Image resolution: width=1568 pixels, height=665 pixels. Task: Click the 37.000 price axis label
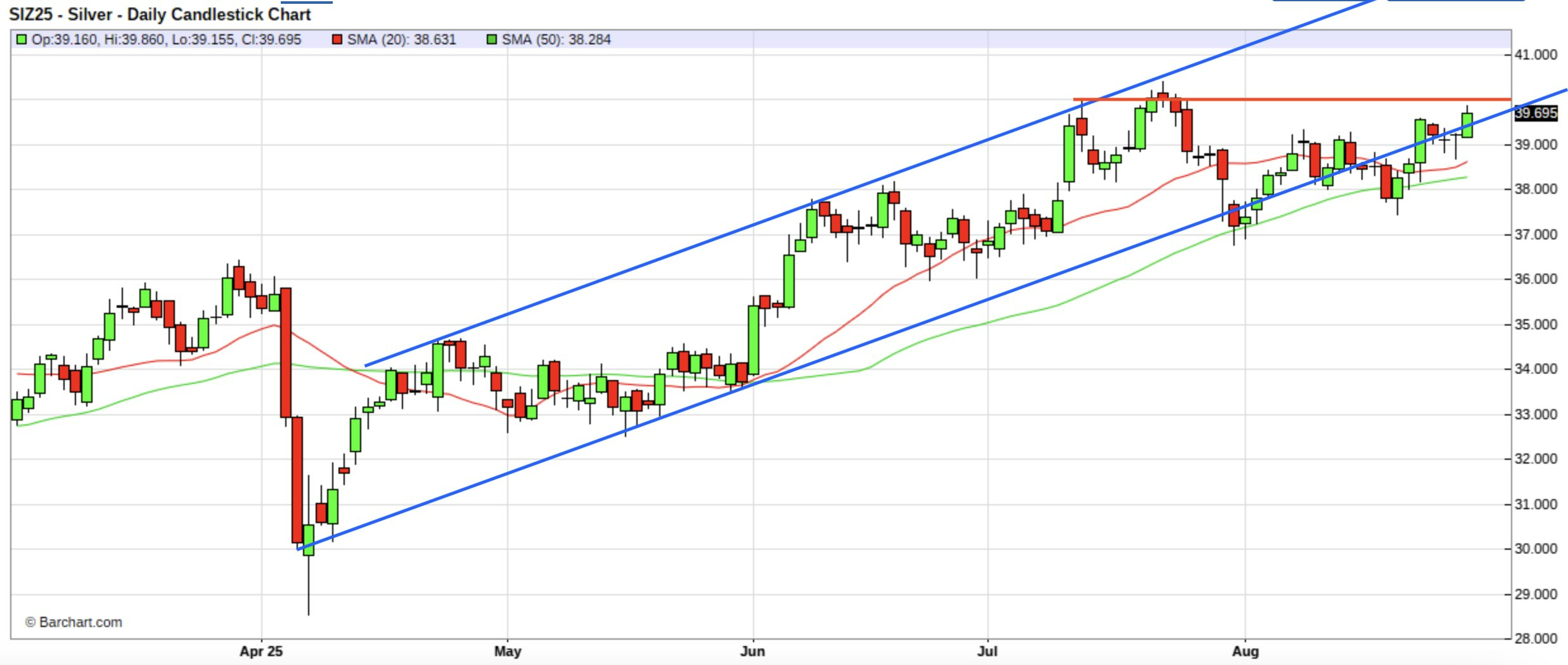coord(1536,235)
